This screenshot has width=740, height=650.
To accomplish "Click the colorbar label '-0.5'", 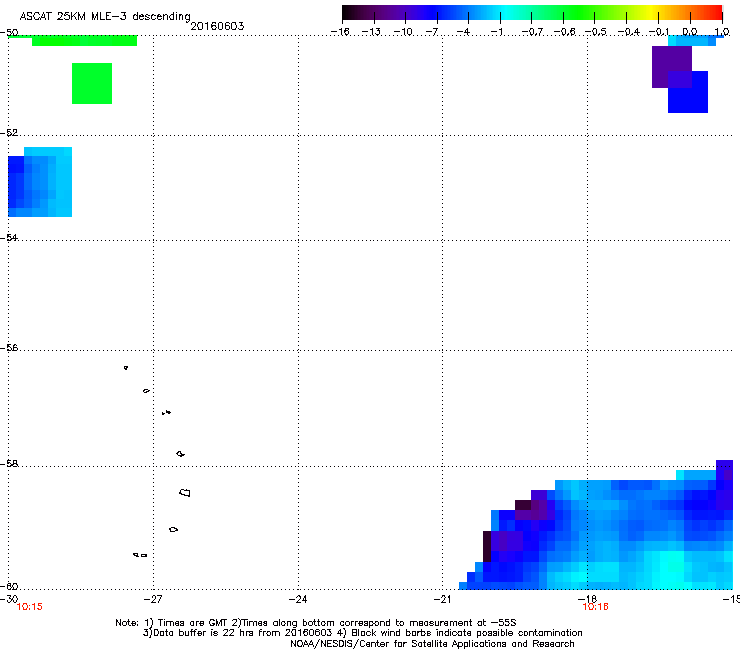I will click(595, 32).
